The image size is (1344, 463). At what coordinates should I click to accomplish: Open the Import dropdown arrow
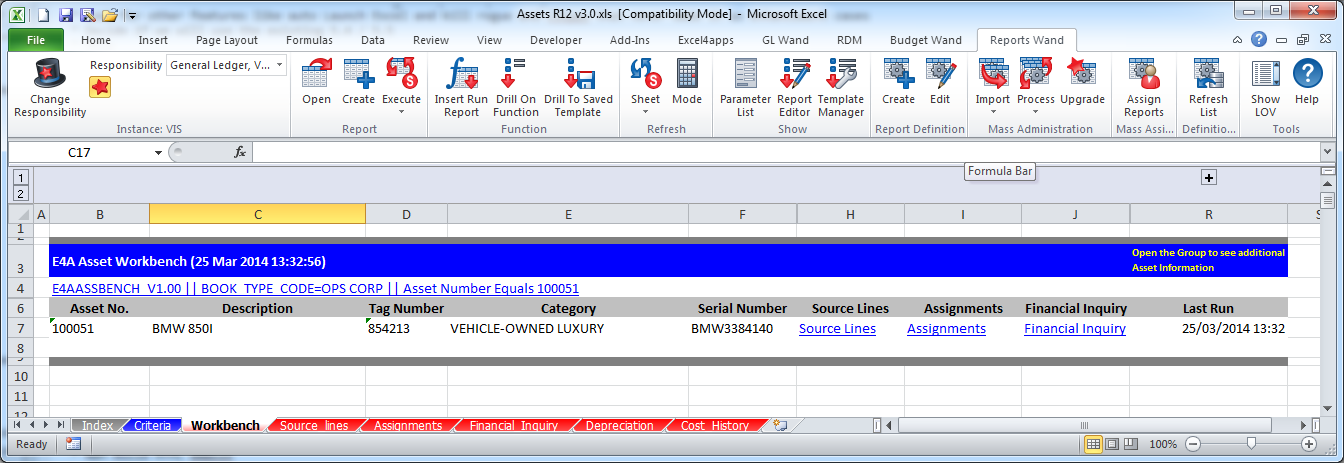pyautogui.click(x=993, y=111)
